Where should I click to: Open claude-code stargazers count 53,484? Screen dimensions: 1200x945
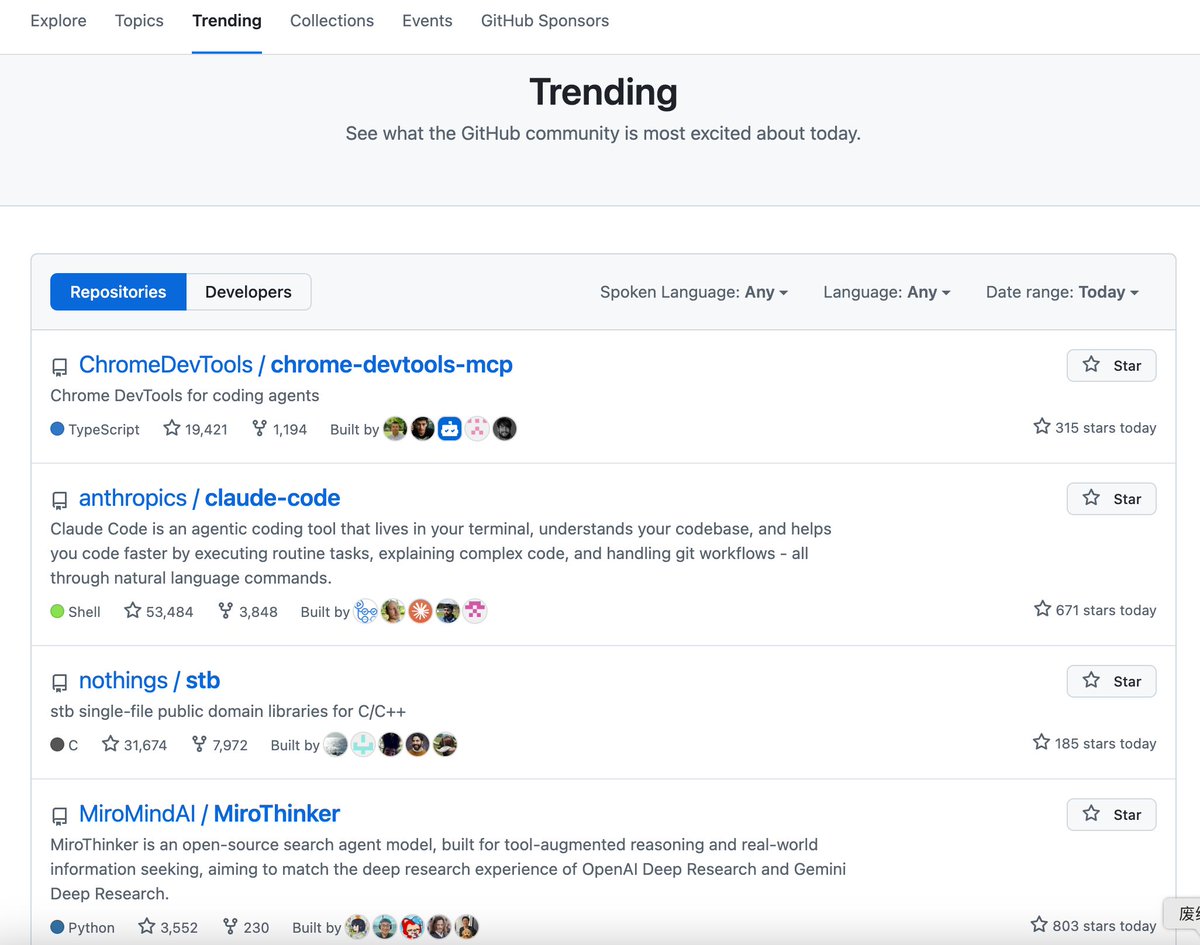pyautogui.click(x=159, y=611)
